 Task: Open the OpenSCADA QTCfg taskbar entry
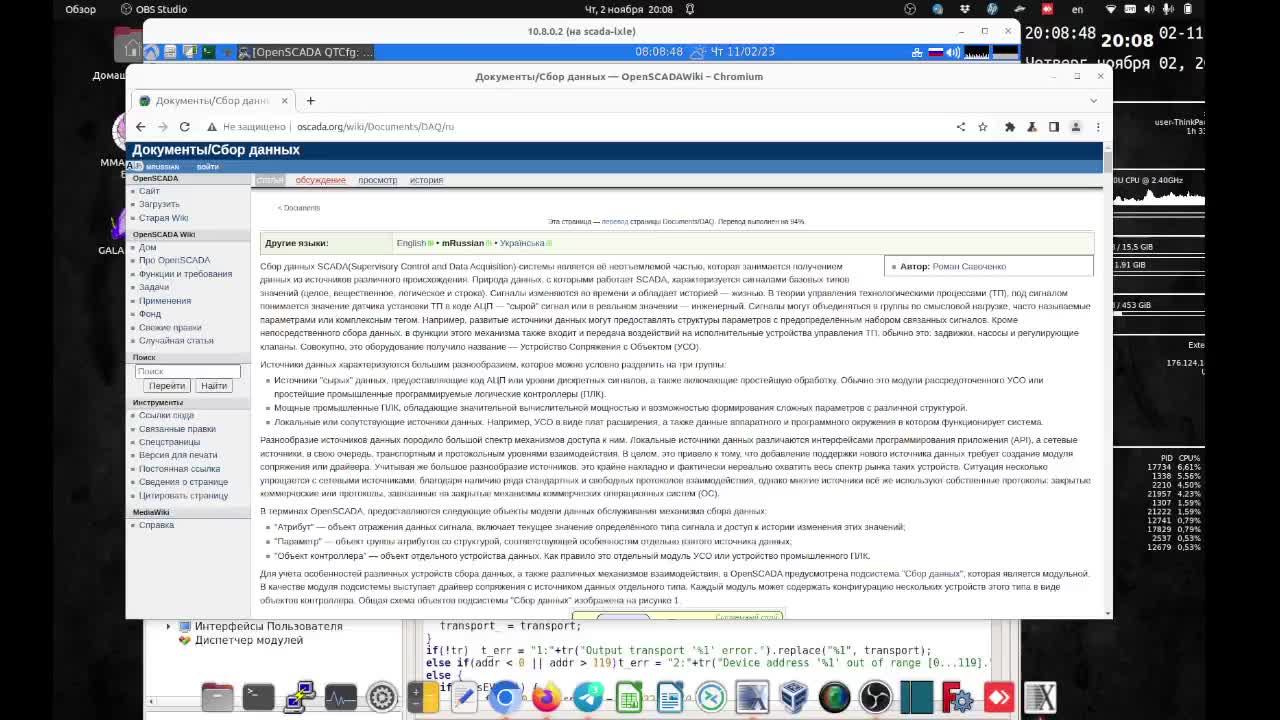click(306, 52)
